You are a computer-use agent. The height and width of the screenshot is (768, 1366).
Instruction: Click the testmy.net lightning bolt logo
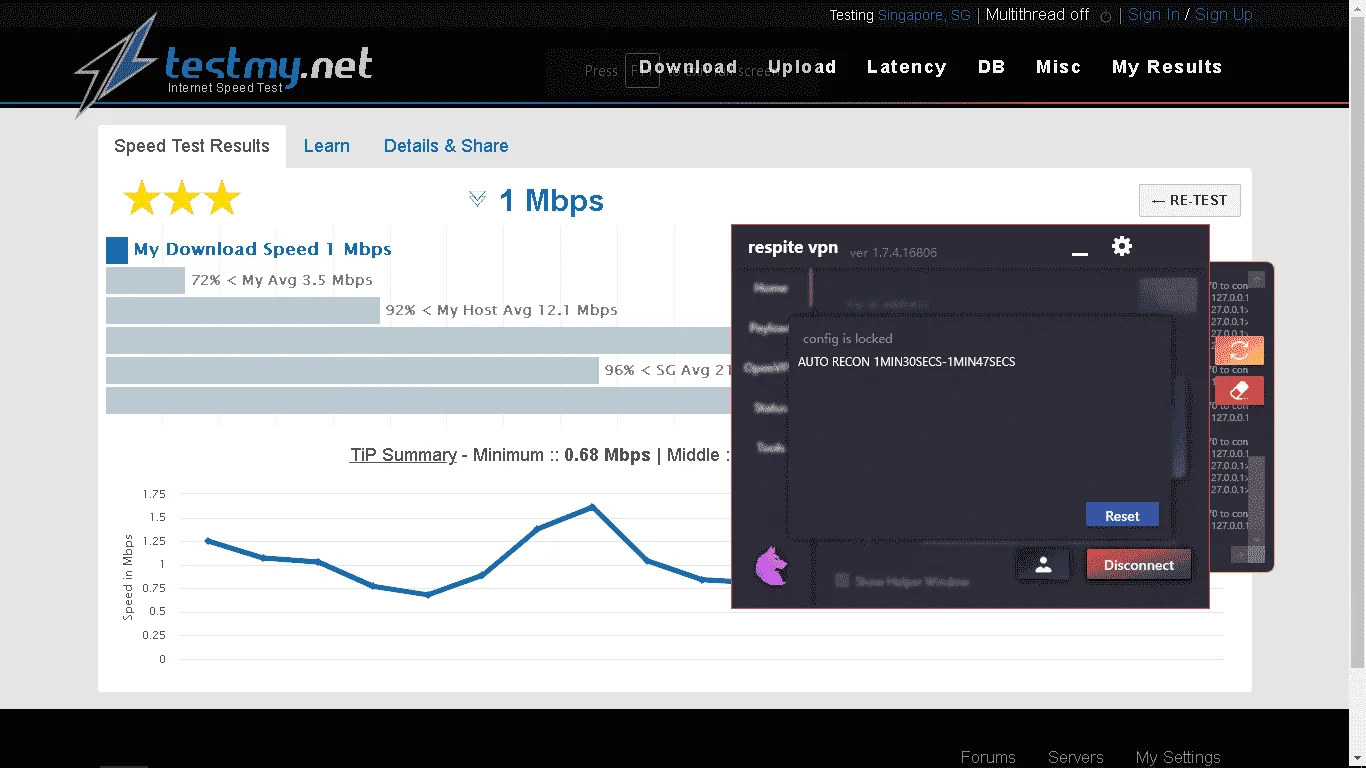tap(115, 65)
